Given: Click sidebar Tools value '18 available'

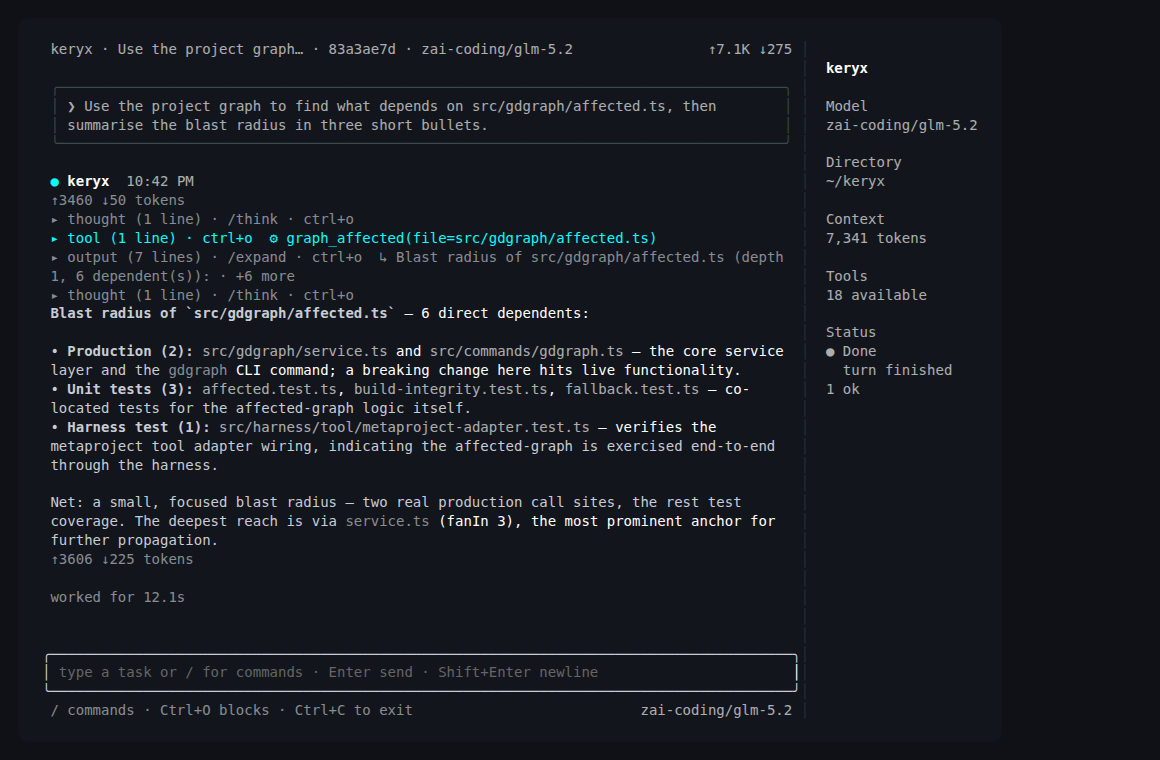Looking at the screenshot, I should point(876,295).
